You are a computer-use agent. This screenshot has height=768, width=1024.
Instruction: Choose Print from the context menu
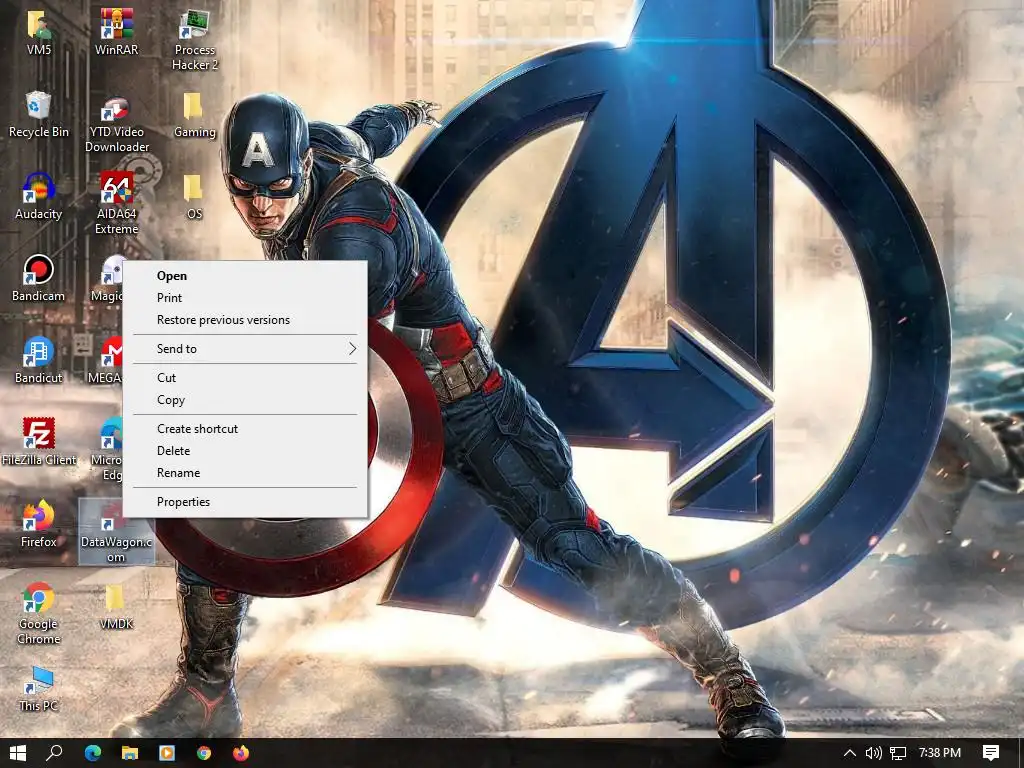246,298
